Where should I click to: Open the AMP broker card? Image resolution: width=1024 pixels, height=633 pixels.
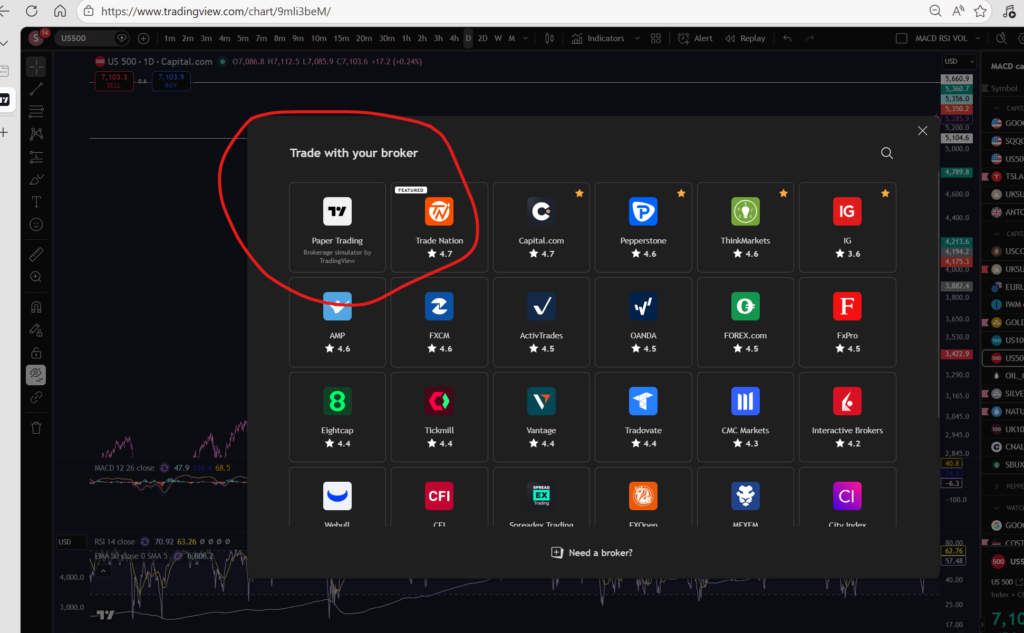(x=337, y=322)
